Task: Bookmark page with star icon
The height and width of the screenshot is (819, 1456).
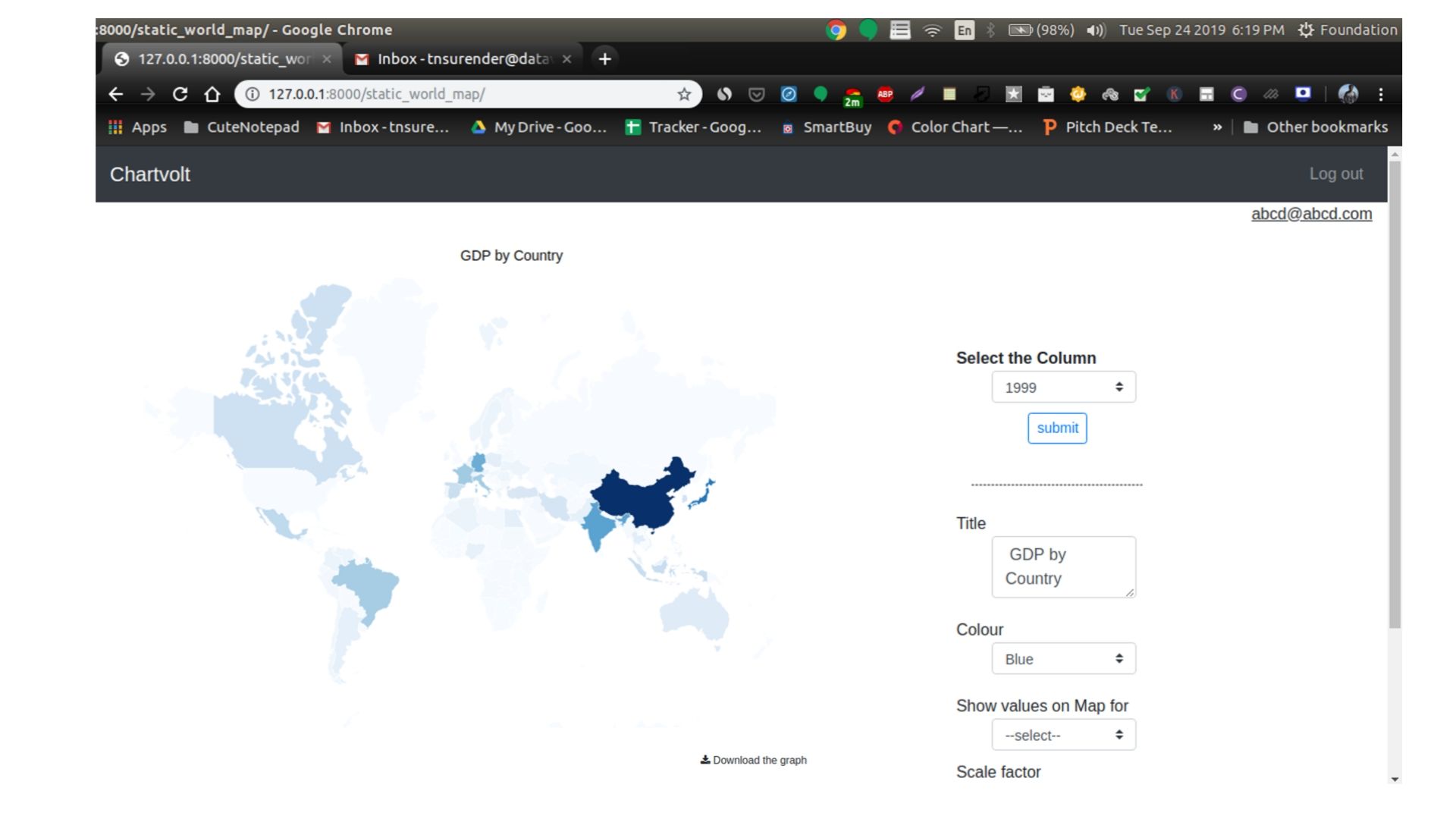Action: [684, 94]
